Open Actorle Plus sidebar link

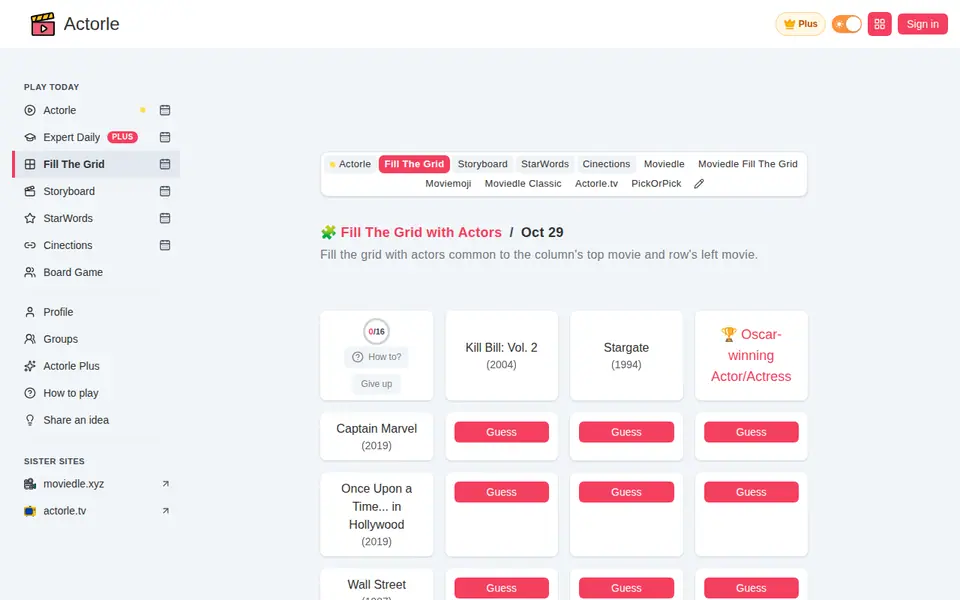71,366
